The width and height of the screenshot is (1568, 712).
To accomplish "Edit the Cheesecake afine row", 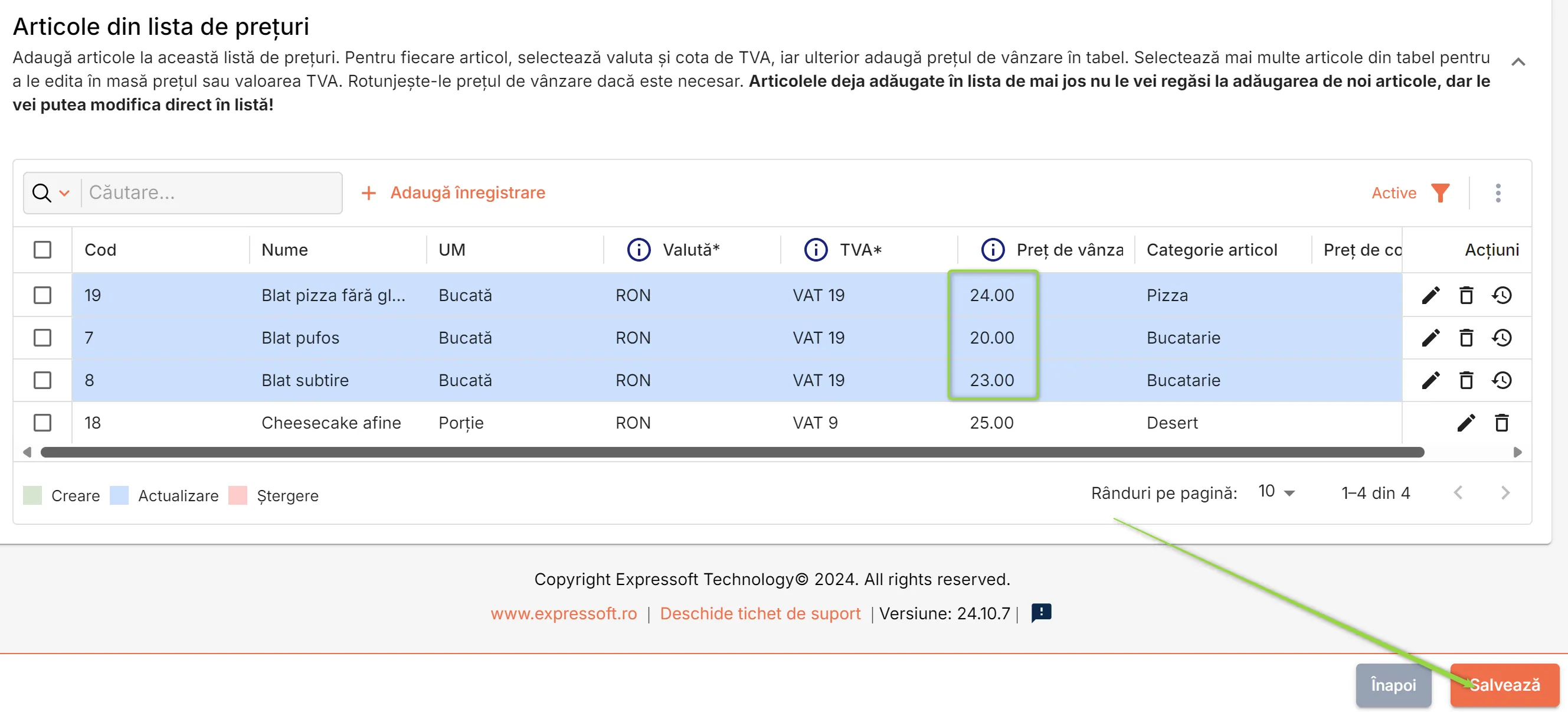I will point(1466,423).
